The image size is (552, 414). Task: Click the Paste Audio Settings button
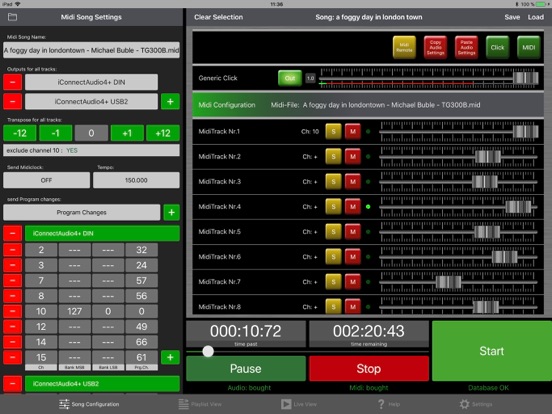pyautogui.click(x=466, y=48)
